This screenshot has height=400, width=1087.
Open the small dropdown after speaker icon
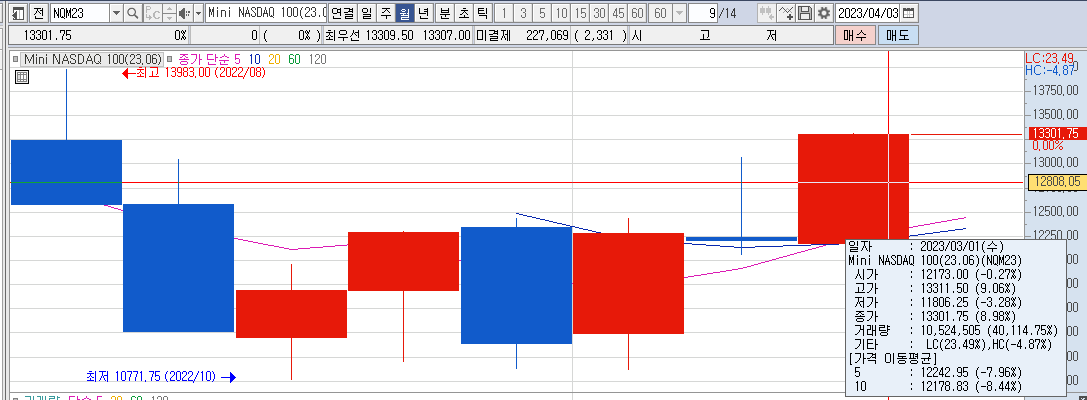[199, 13]
